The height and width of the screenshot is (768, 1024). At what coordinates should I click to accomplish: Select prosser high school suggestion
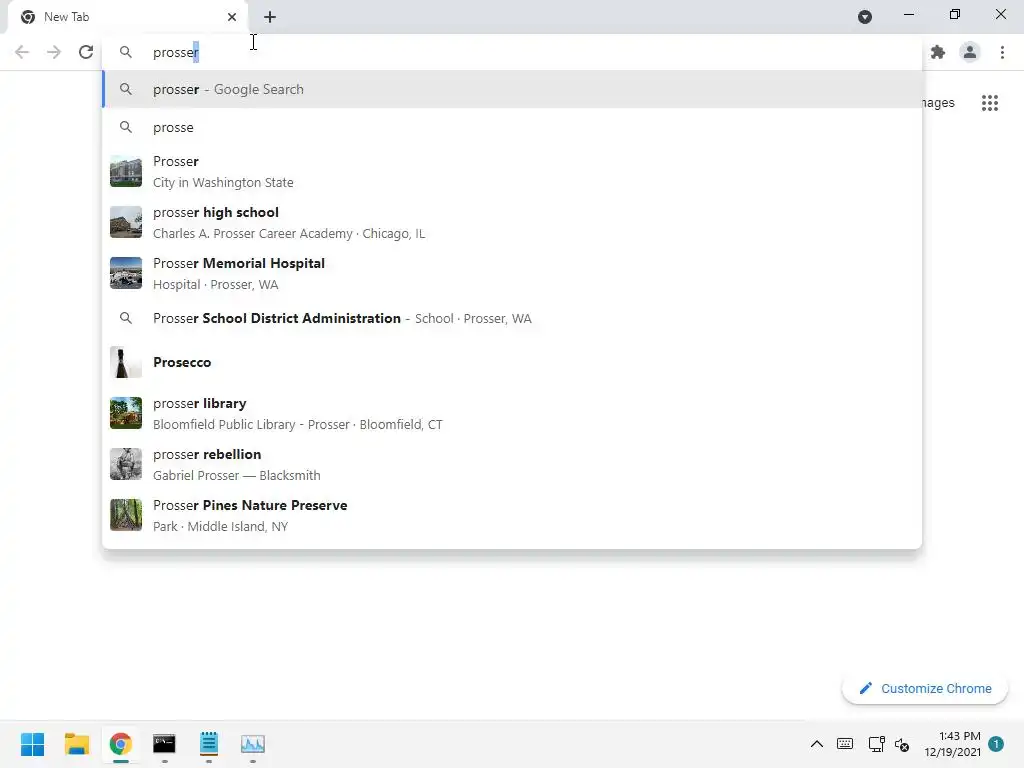pos(512,223)
